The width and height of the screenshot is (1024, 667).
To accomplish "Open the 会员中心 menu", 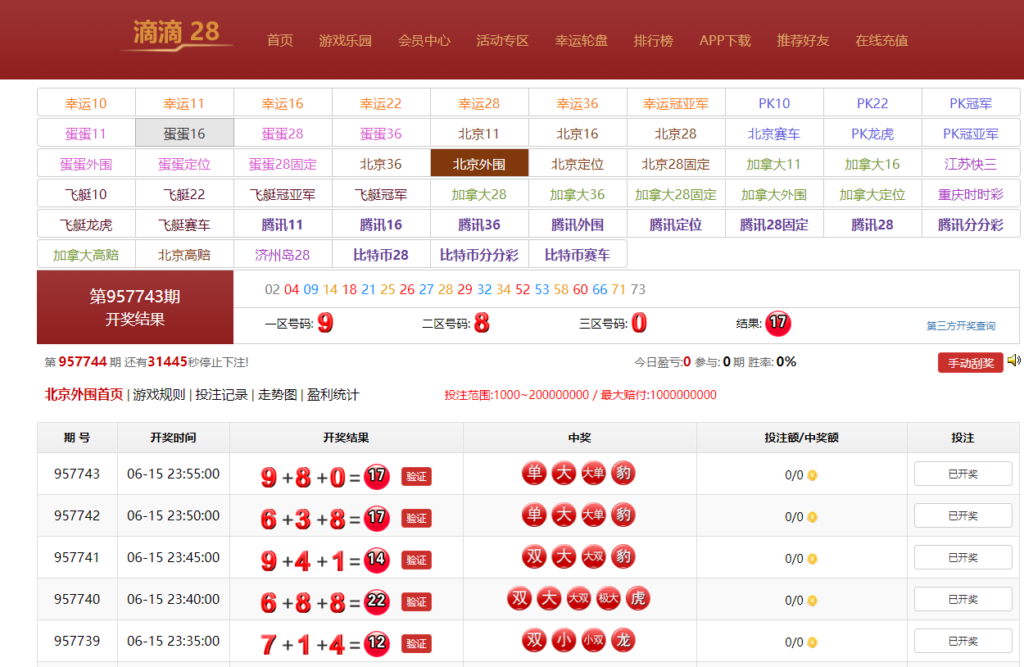I will pos(424,40).
